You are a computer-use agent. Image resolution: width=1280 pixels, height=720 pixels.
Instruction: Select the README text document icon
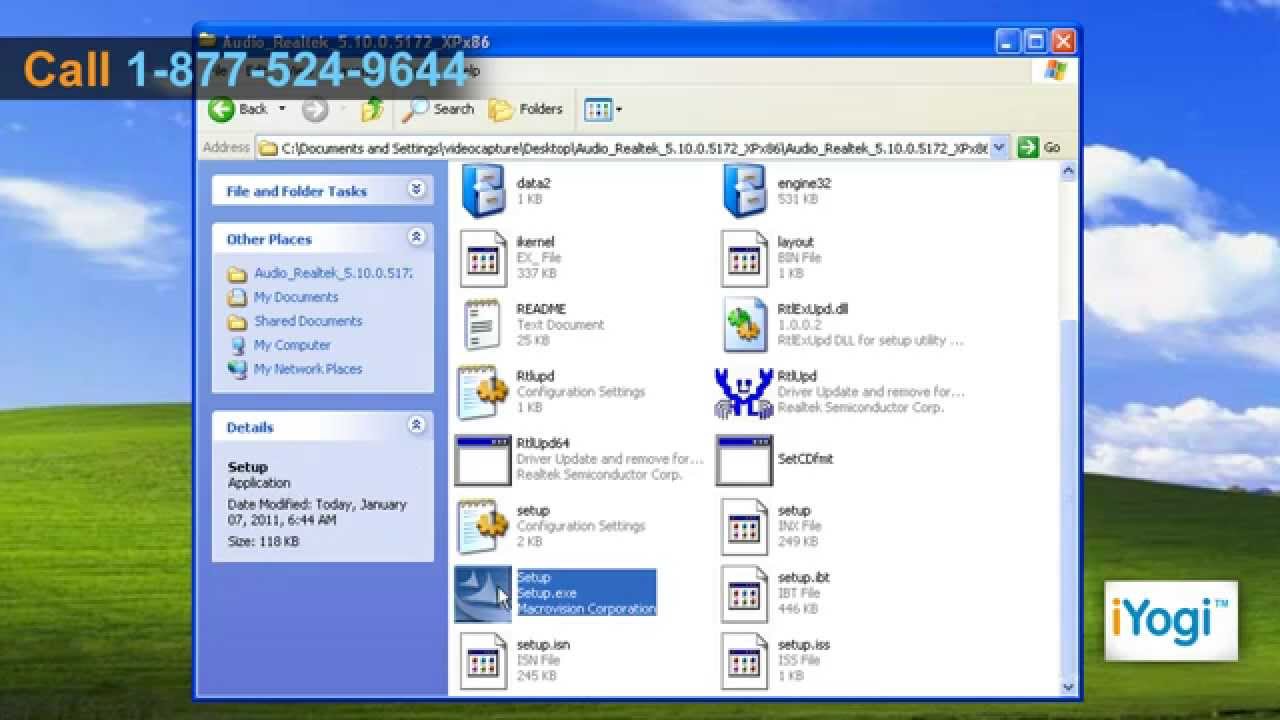tap(483, 325)
